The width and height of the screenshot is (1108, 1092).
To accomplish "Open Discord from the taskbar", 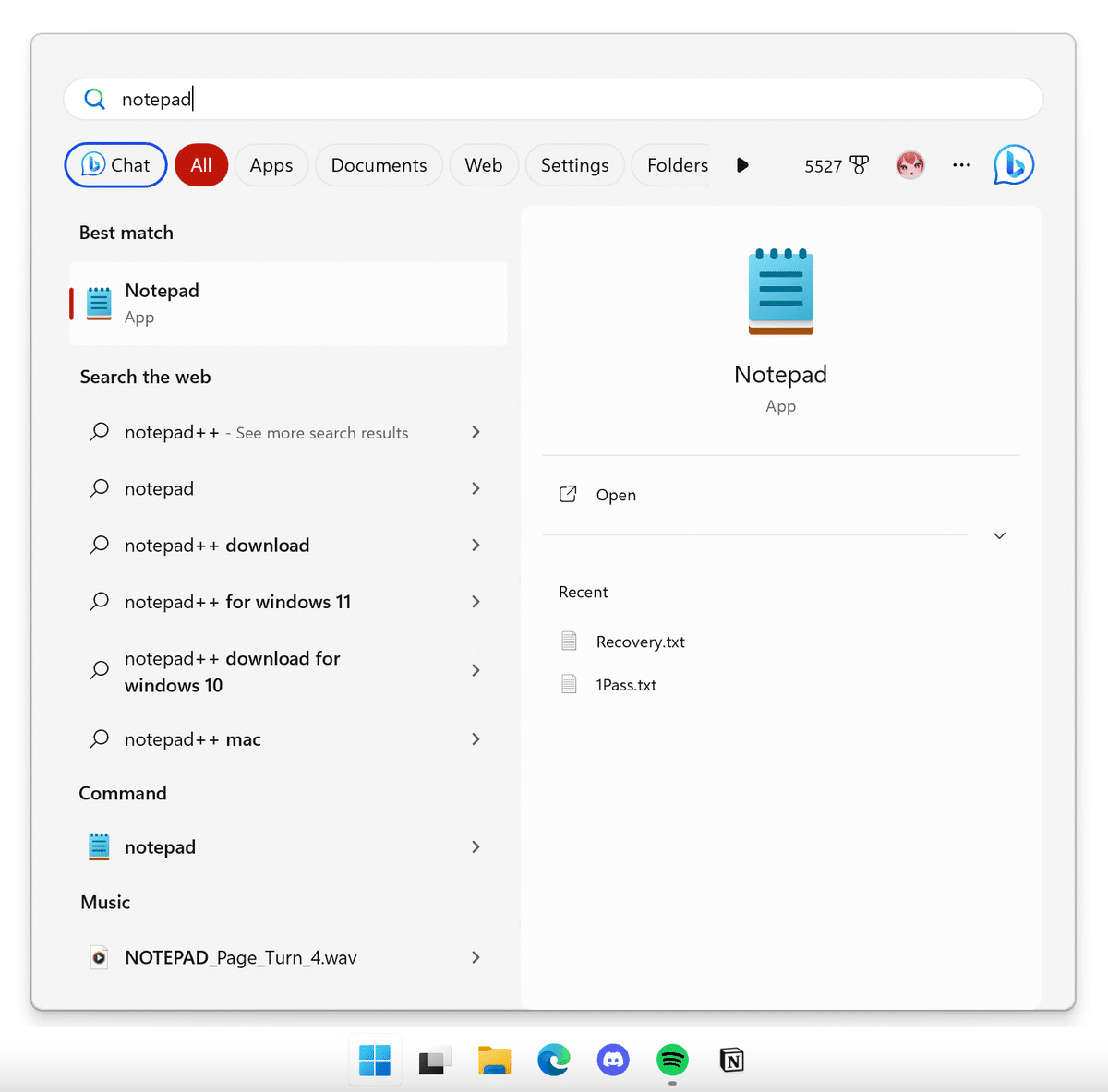I will click(613, 1061).
